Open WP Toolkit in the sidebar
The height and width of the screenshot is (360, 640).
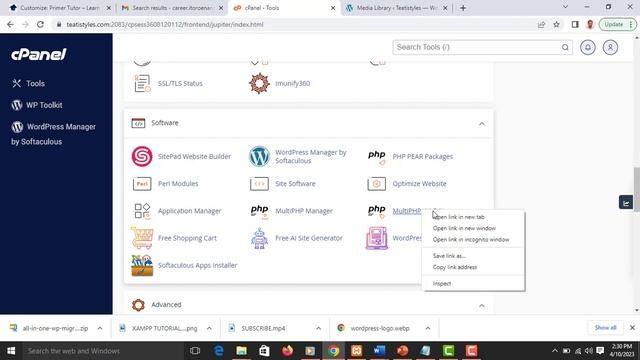37,105
